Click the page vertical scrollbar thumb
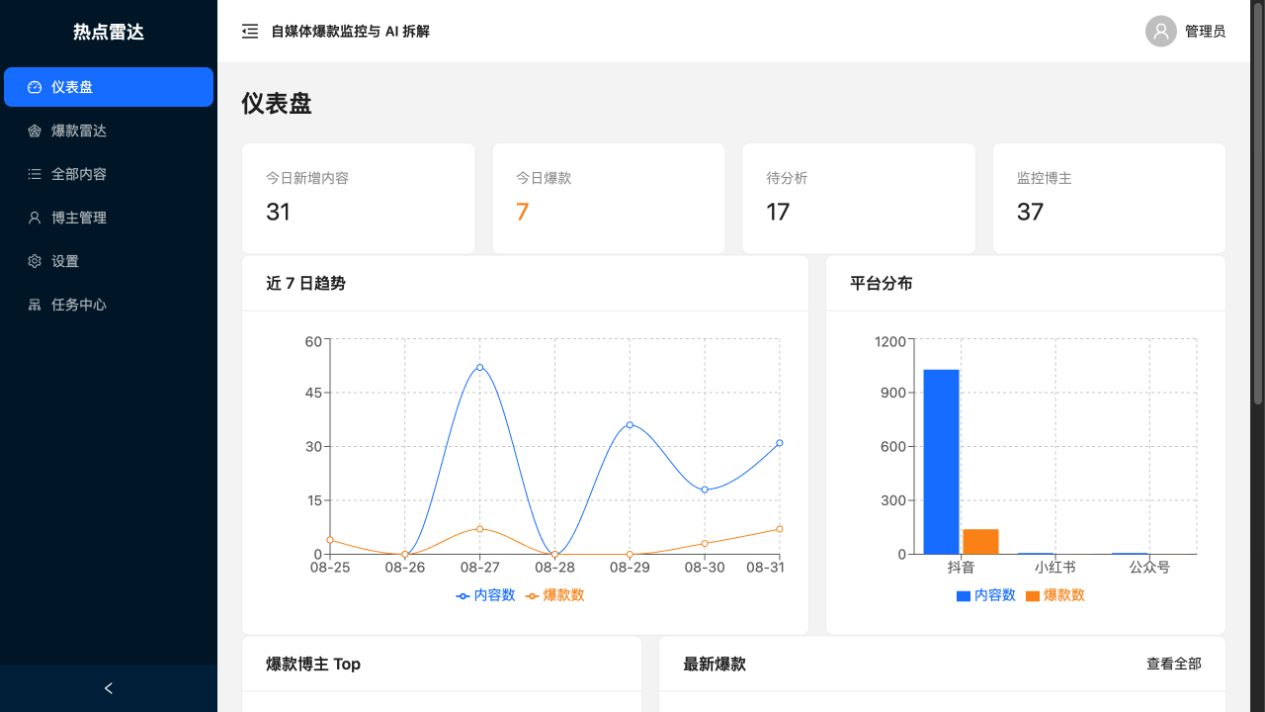 (1258, 203)
